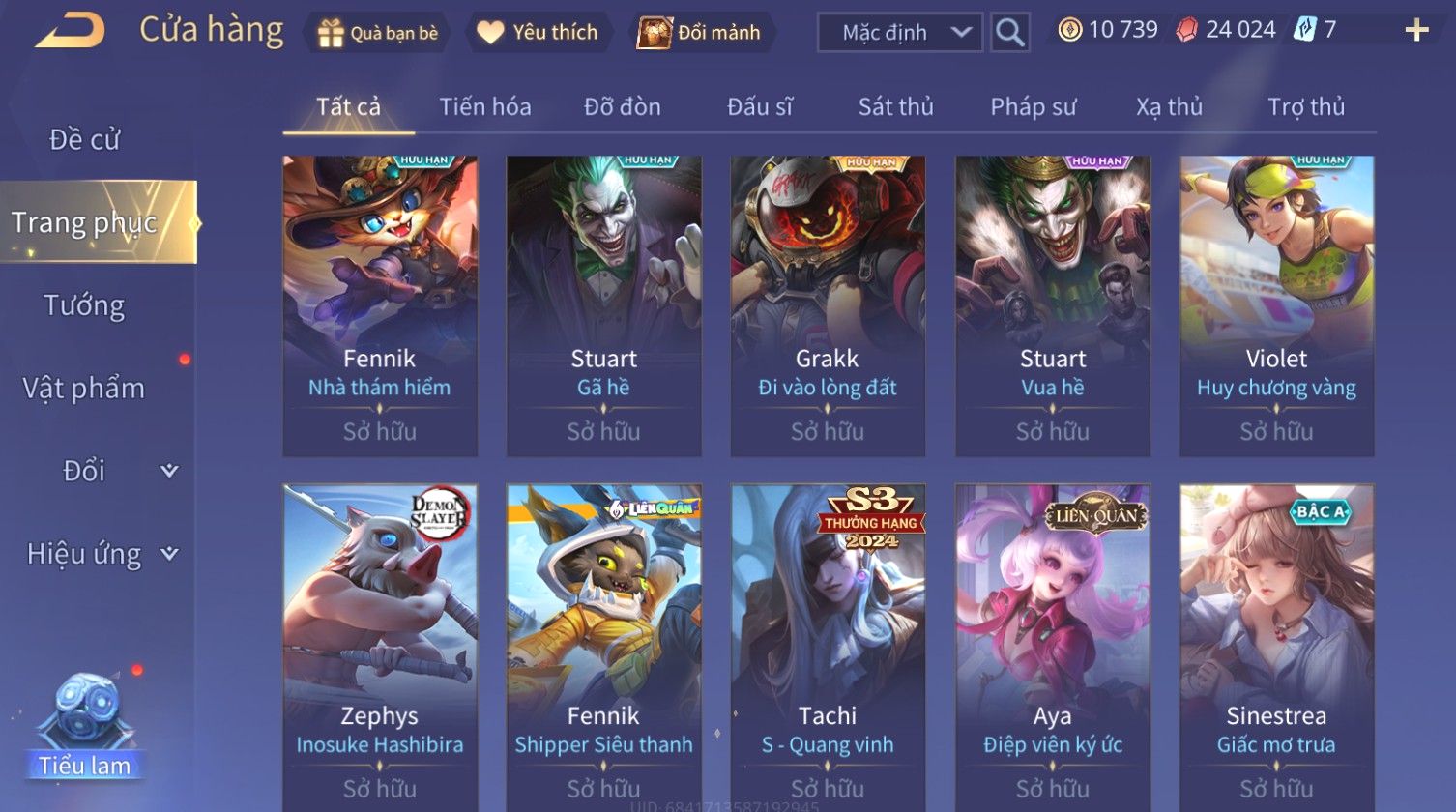Open the search magnifier icon

(1009, 33)
